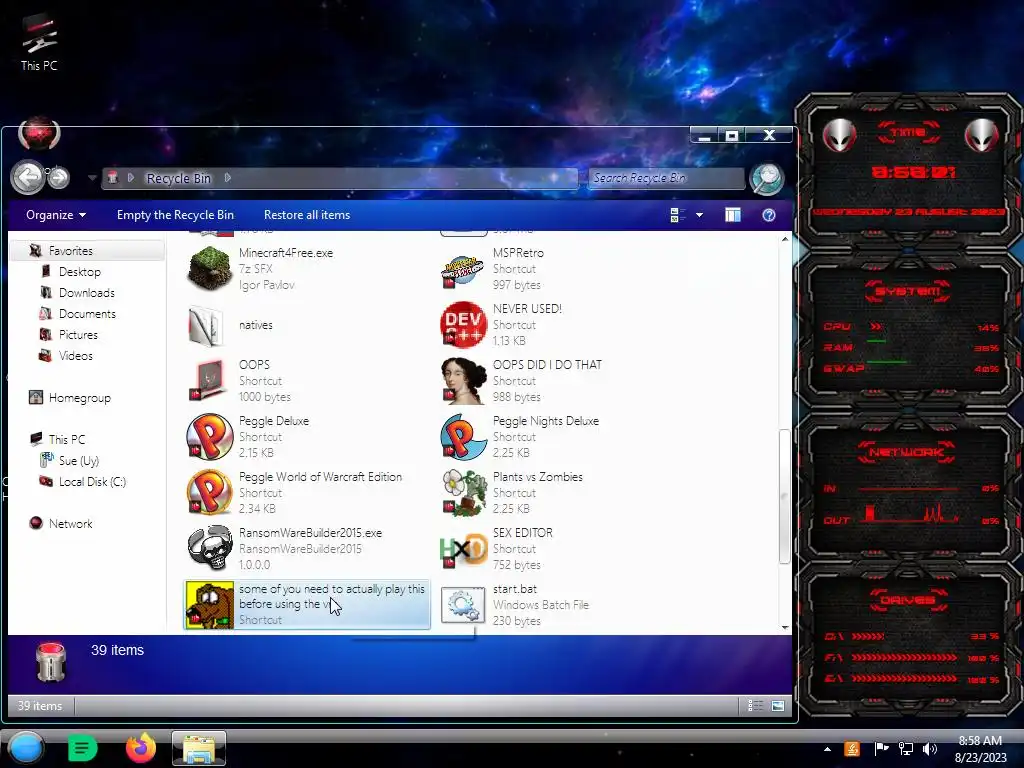Viewport: 1024px width, 768px height.
Task: Click the volume speaker tray icon
Action: tap(930, 749)
